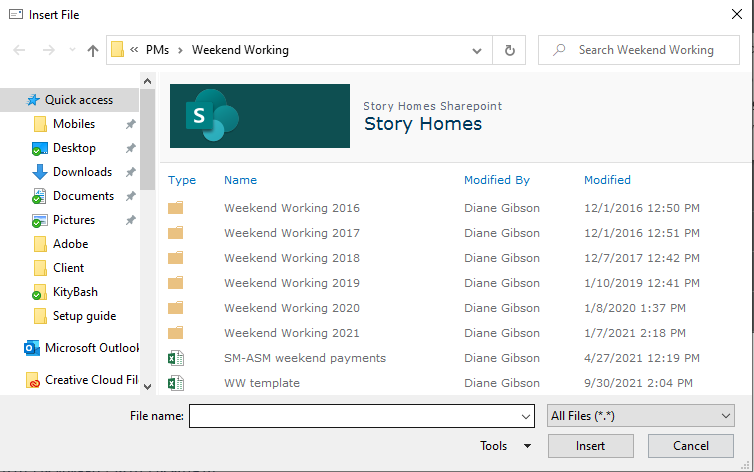Open the All Files type filter

[x=641, y=416]
